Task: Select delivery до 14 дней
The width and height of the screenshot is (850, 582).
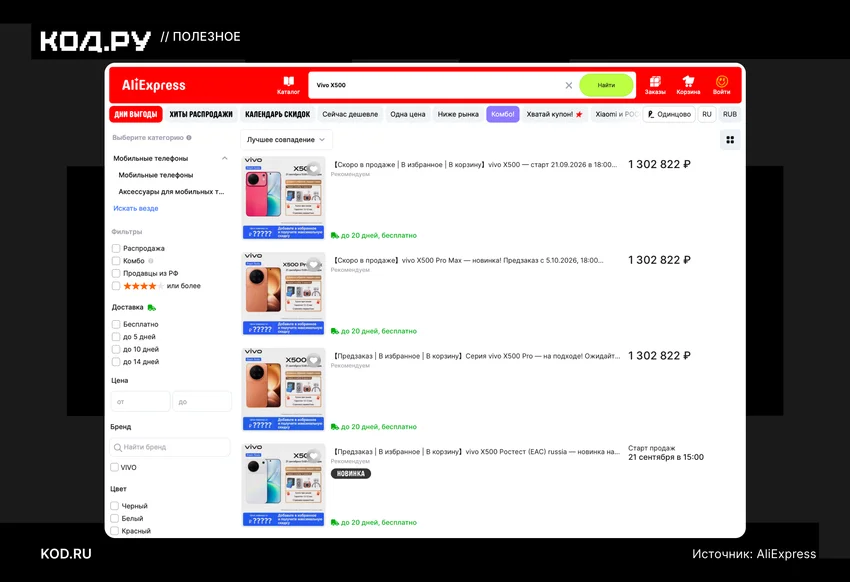Action: tap(116, 361)
